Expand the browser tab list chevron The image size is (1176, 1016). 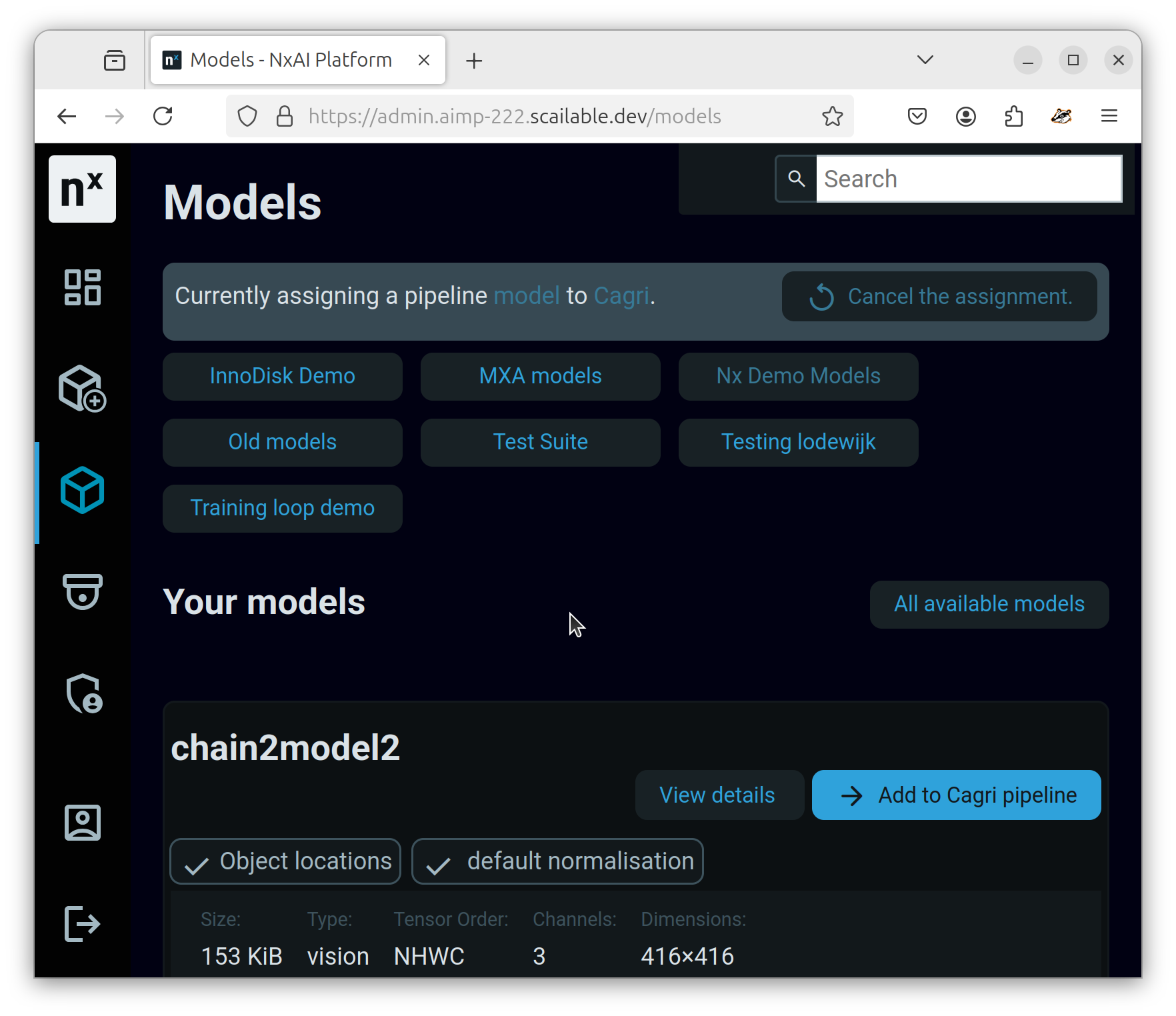(925, 60)
